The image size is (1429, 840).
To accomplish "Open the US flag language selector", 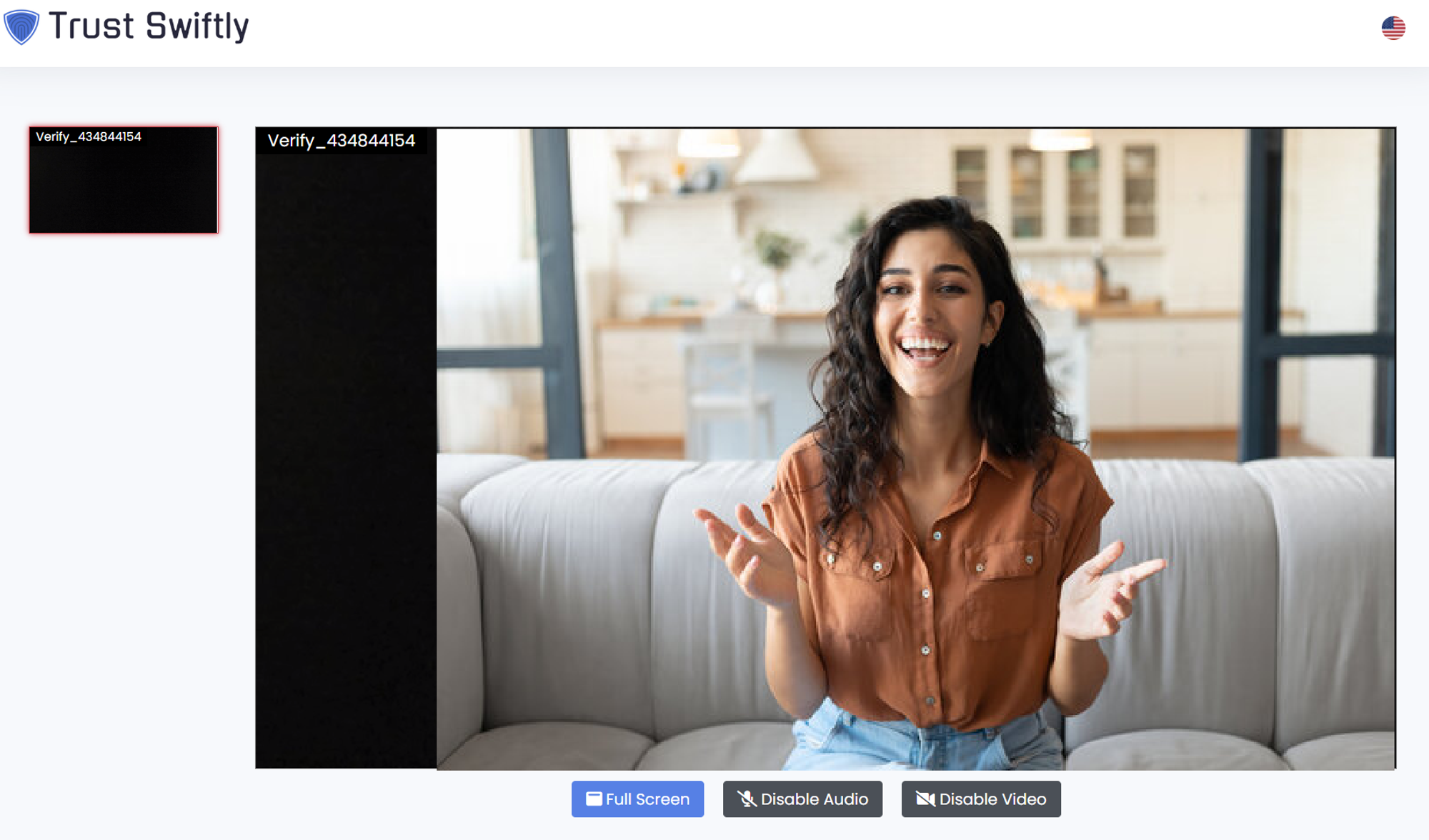I will click(x=1393, y=28).
